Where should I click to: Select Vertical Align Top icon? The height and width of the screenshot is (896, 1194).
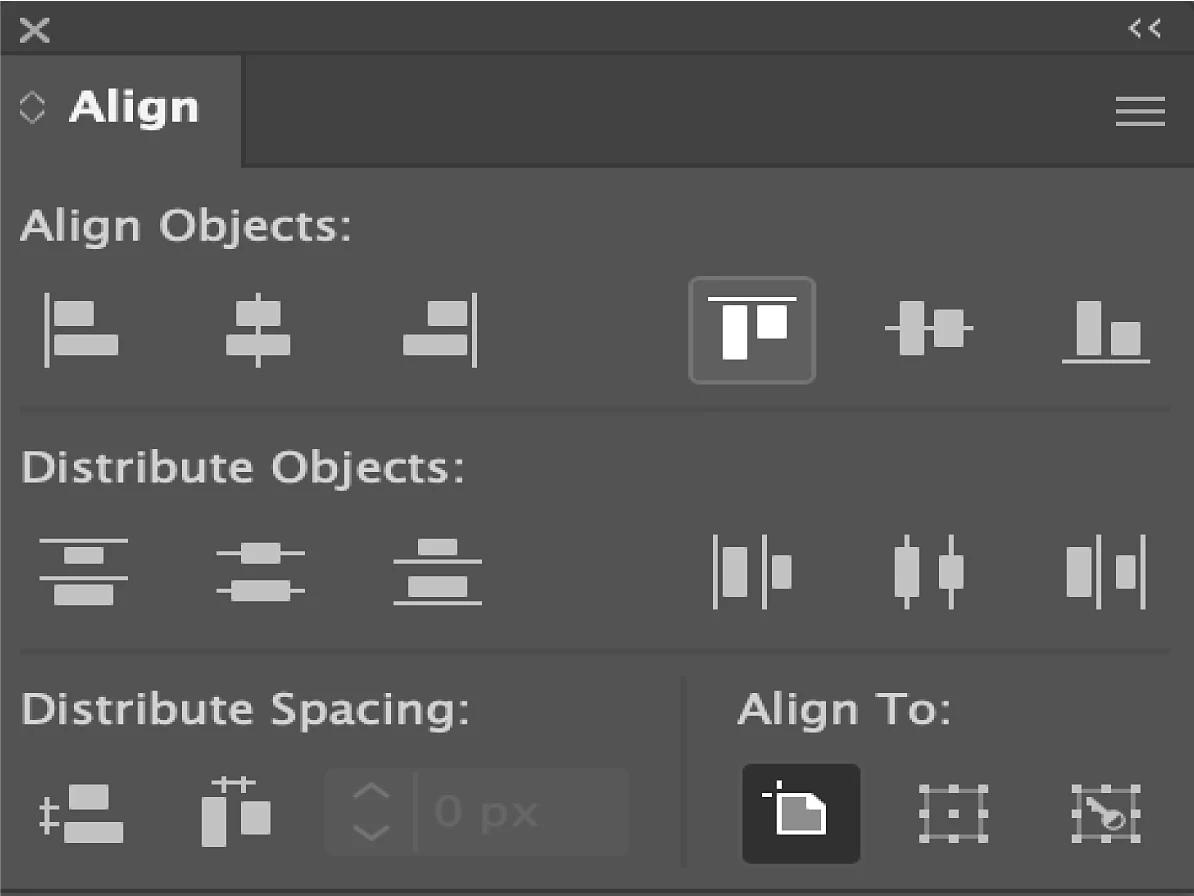[x=752, y=330]
